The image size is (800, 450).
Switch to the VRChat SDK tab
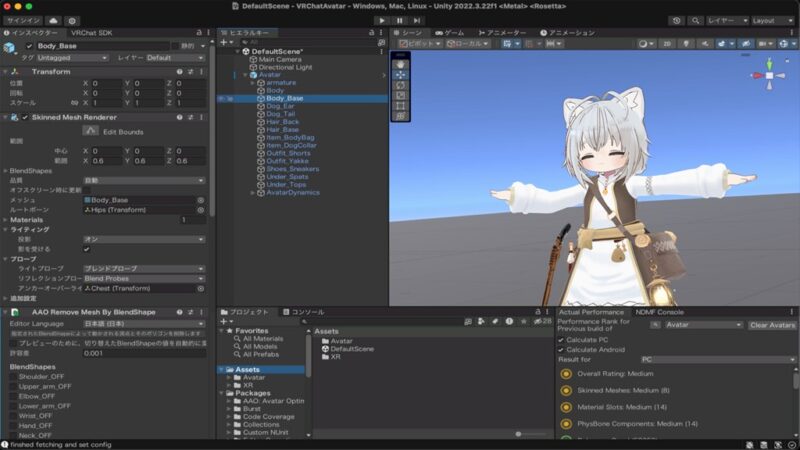[x=91, y=33]
